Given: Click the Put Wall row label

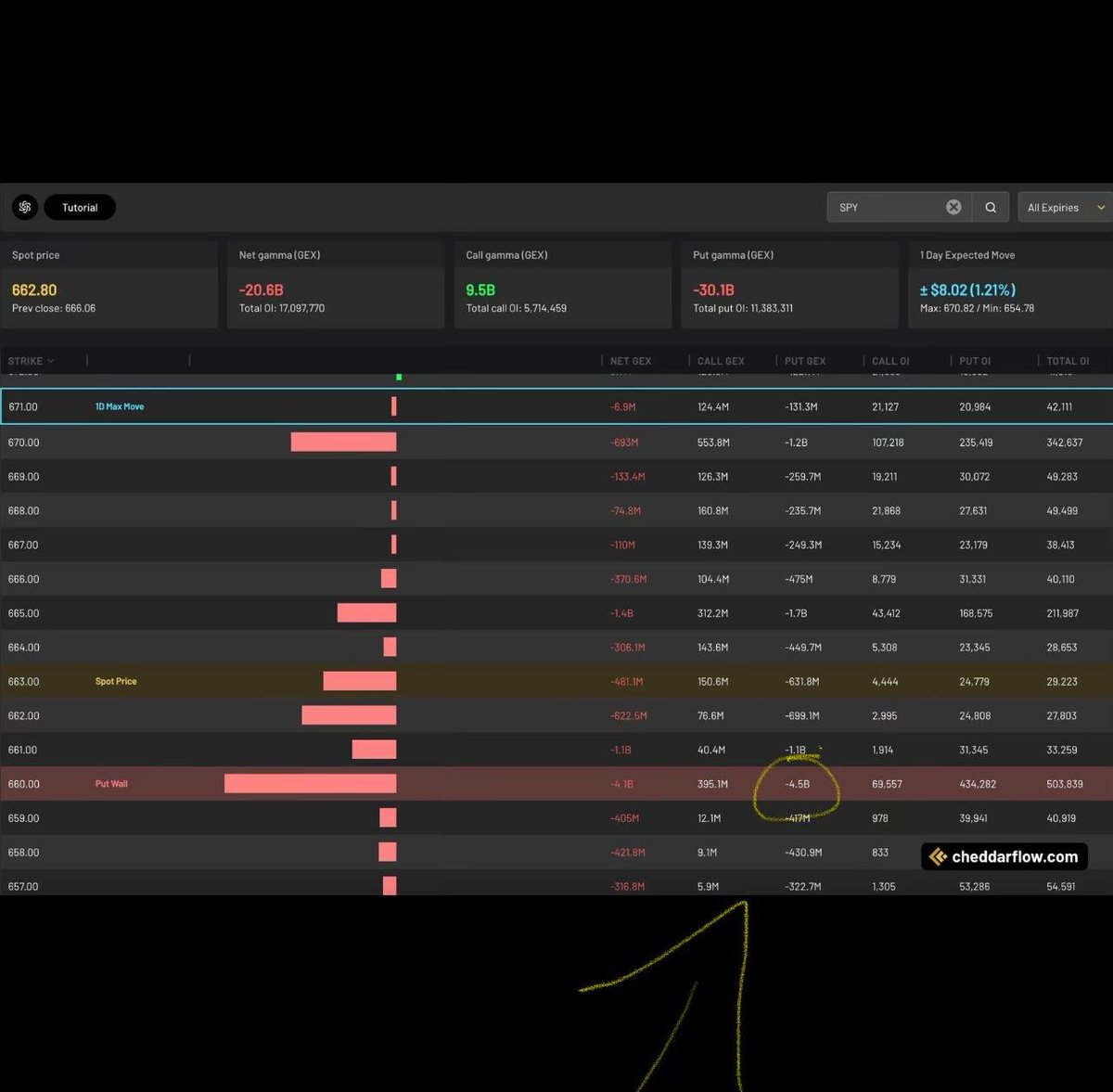Looking at the screenshot, I should [111, 784].
